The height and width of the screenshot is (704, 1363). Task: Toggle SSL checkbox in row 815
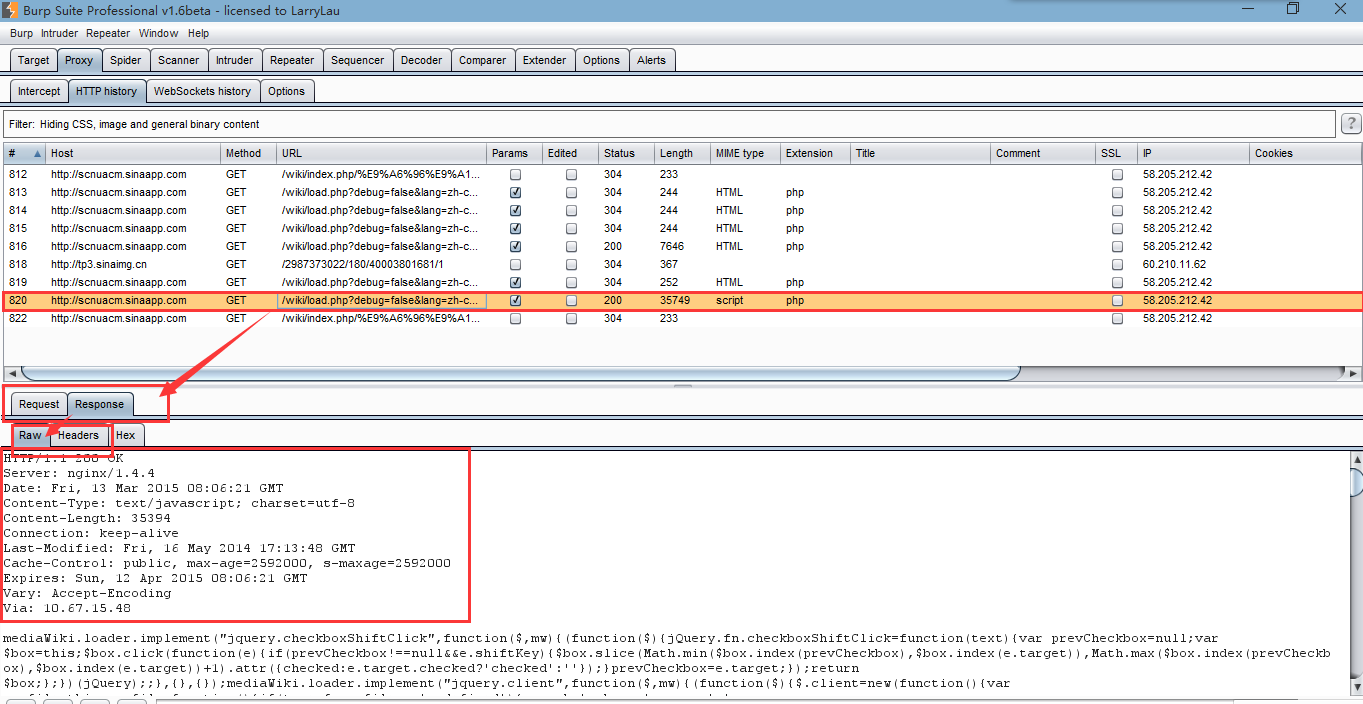[1118, 228]
